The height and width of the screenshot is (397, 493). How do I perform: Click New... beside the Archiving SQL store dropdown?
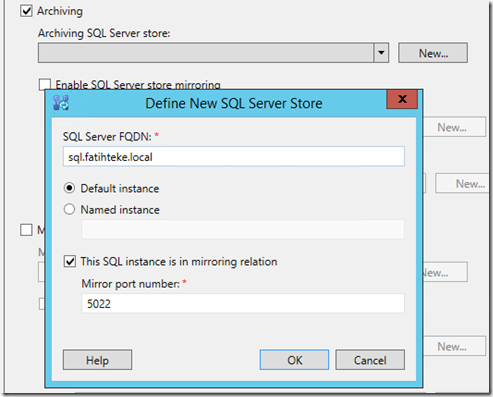pyautogui.click(x=433, y=53)
